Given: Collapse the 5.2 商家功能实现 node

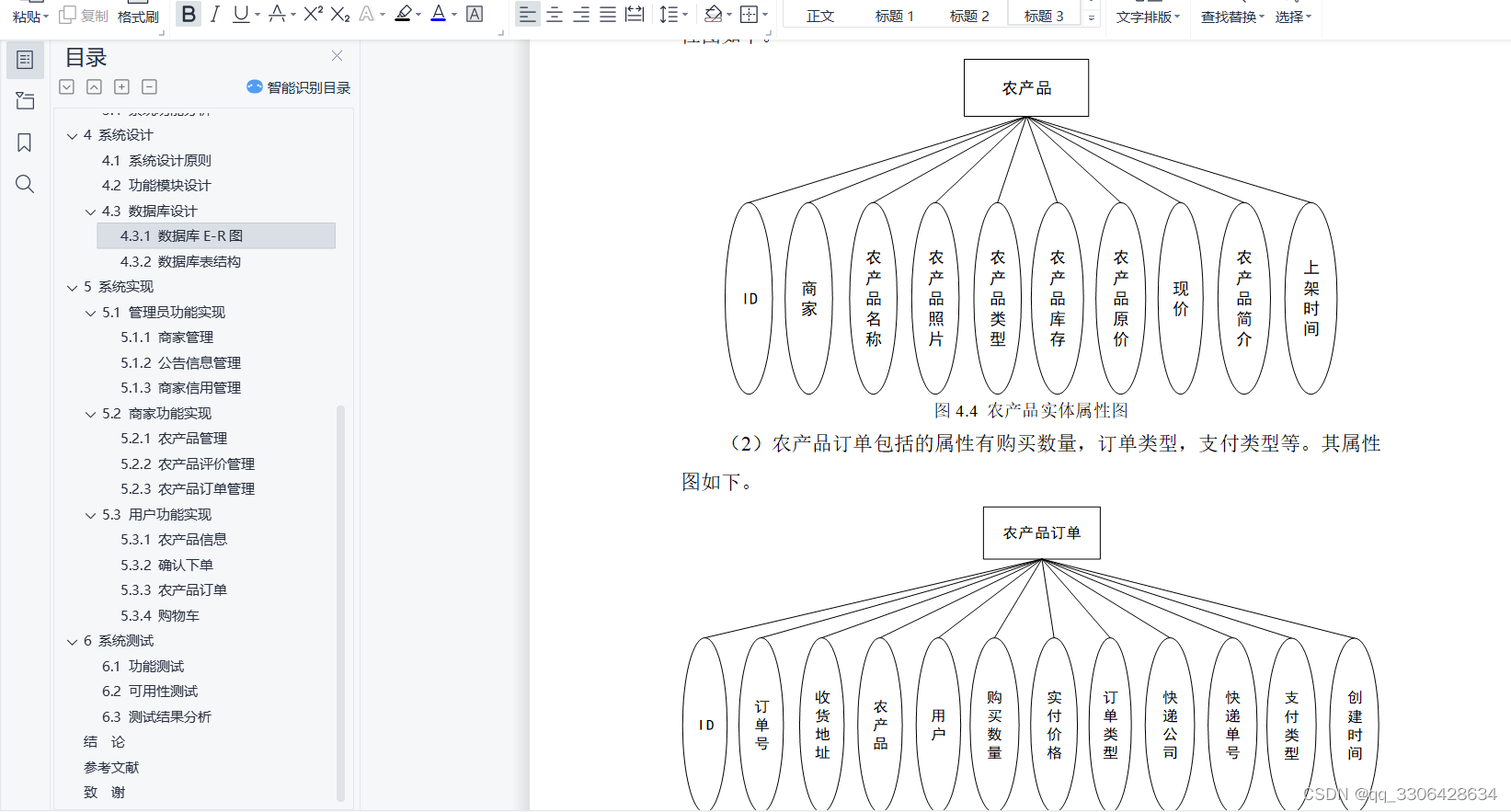Looking at the screenshot, I should 90,415.
